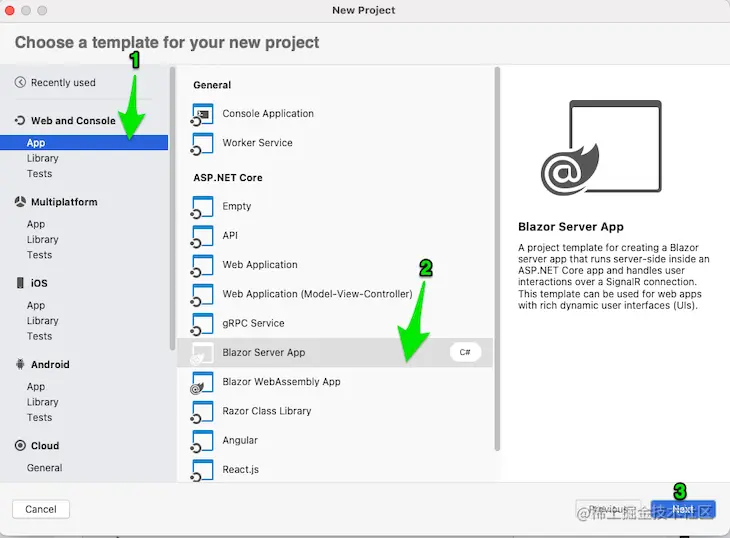This screenshot has height=538, width=730.
Task: Click the Multiplatform heading
Action: [x=64, y=202]
